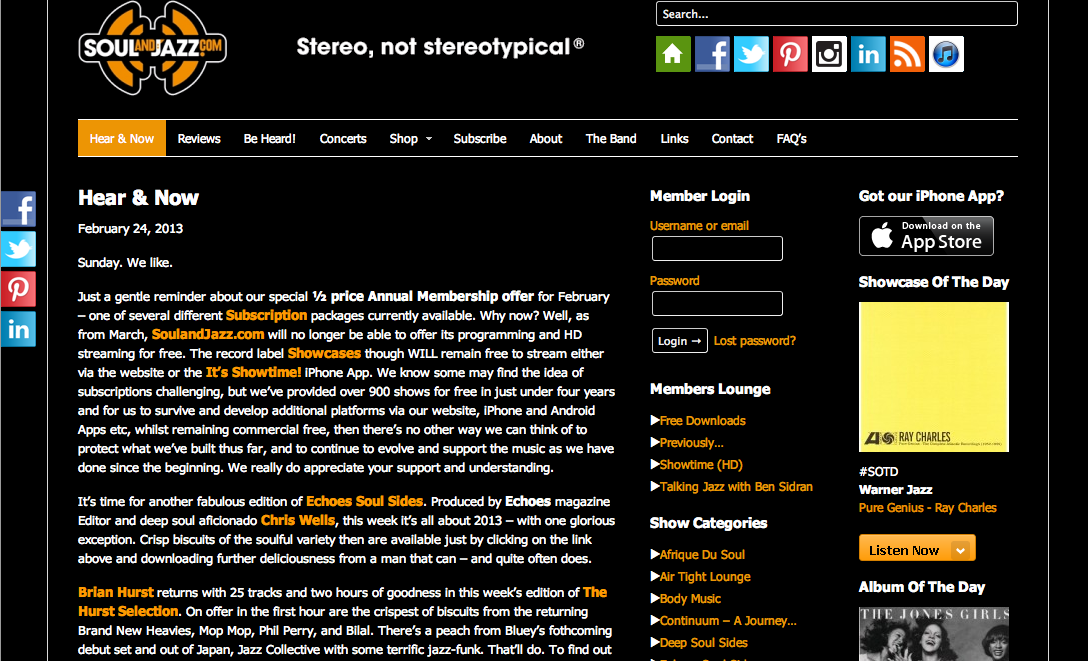Open the Previously... link
This screenshot has width=1088, height=661.
pyautogui.click(x=691, y=443)
